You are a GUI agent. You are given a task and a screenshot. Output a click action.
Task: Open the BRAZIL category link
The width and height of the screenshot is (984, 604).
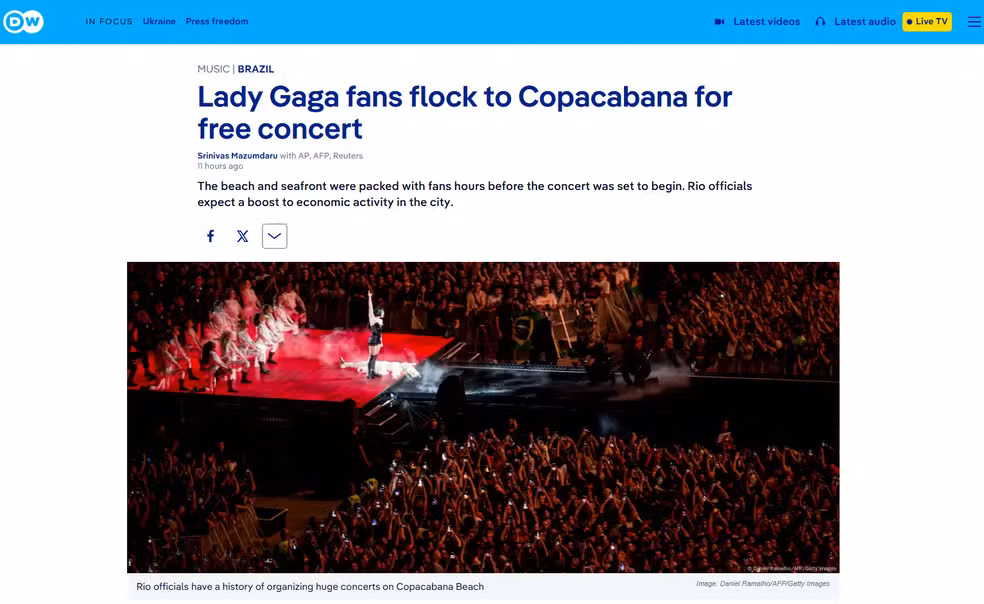255,69
